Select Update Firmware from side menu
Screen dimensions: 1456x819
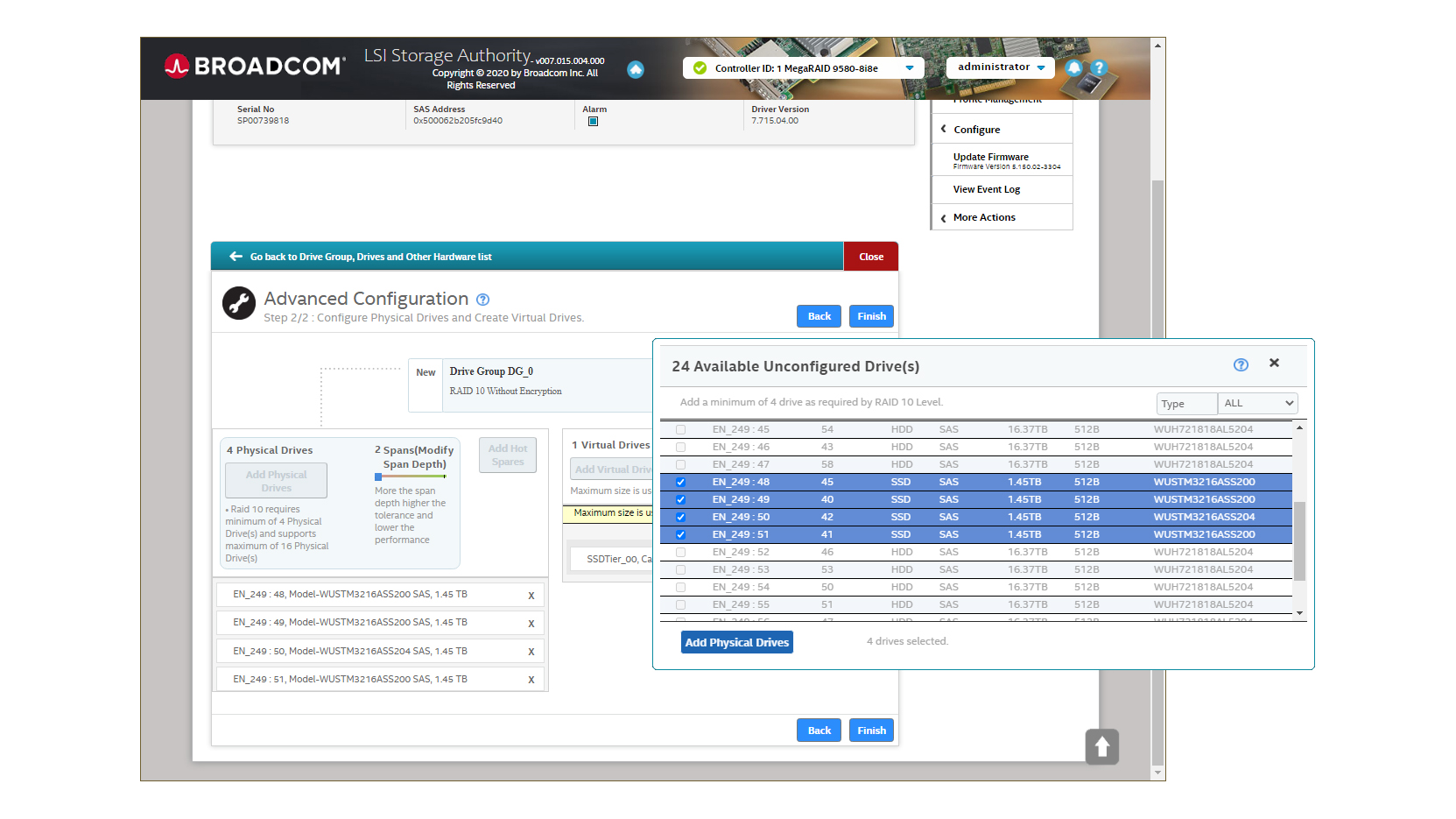coord(1002,160)
